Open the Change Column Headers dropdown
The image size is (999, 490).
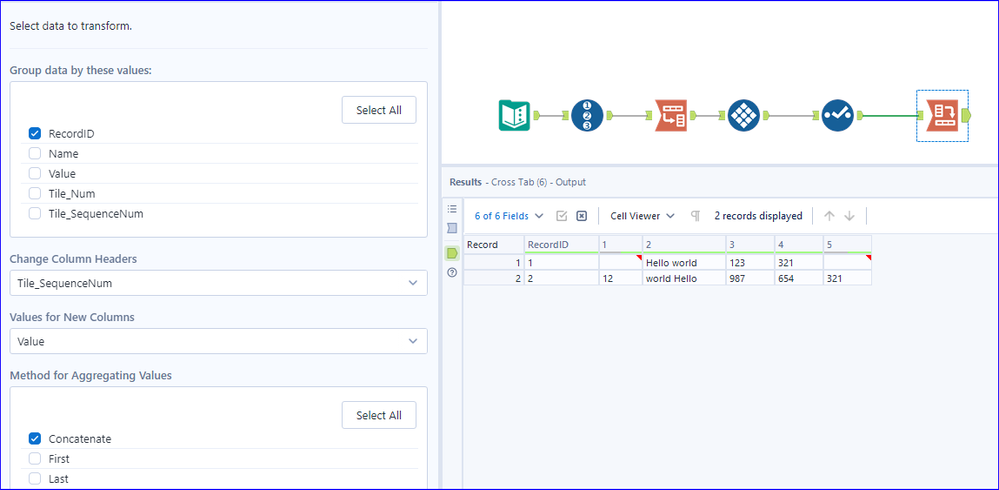(x=219, y=284)
